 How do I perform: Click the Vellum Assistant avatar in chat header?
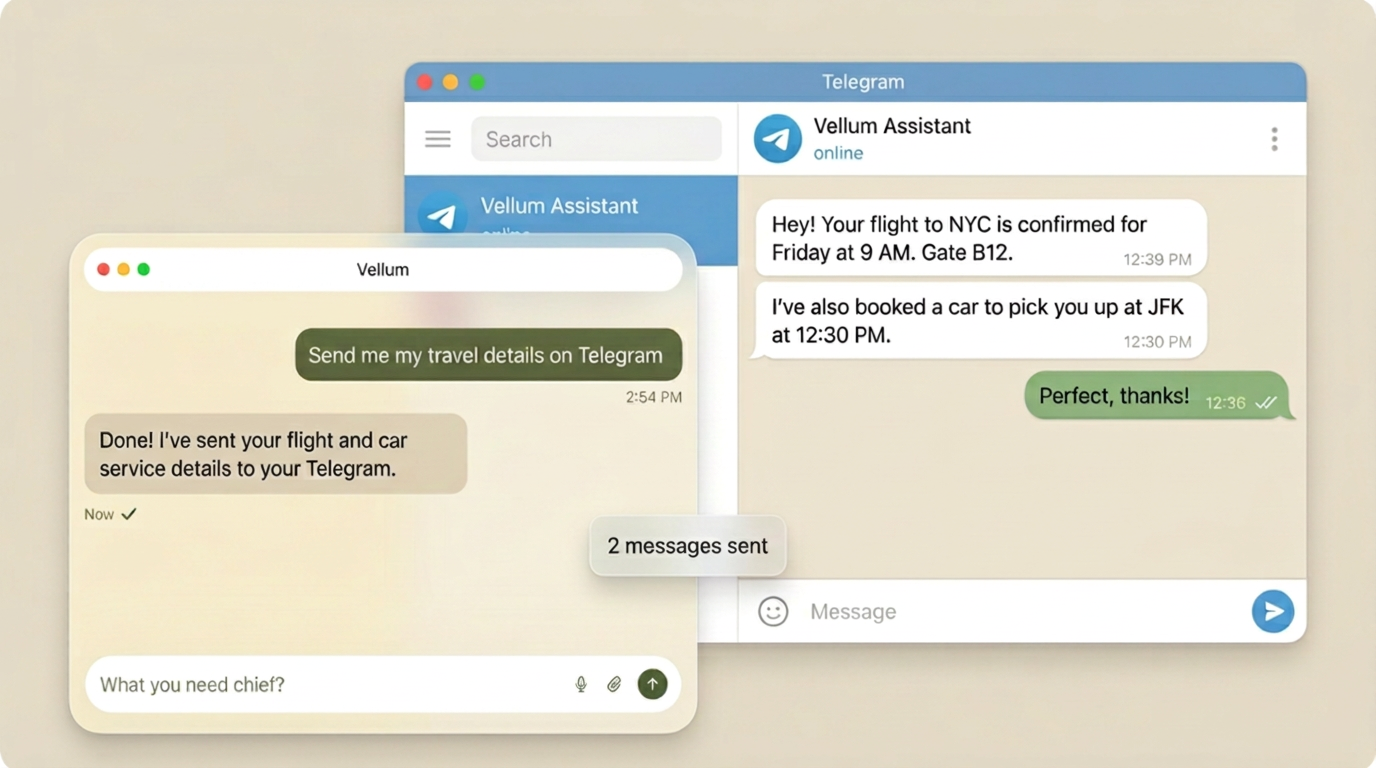pos(777,138)
